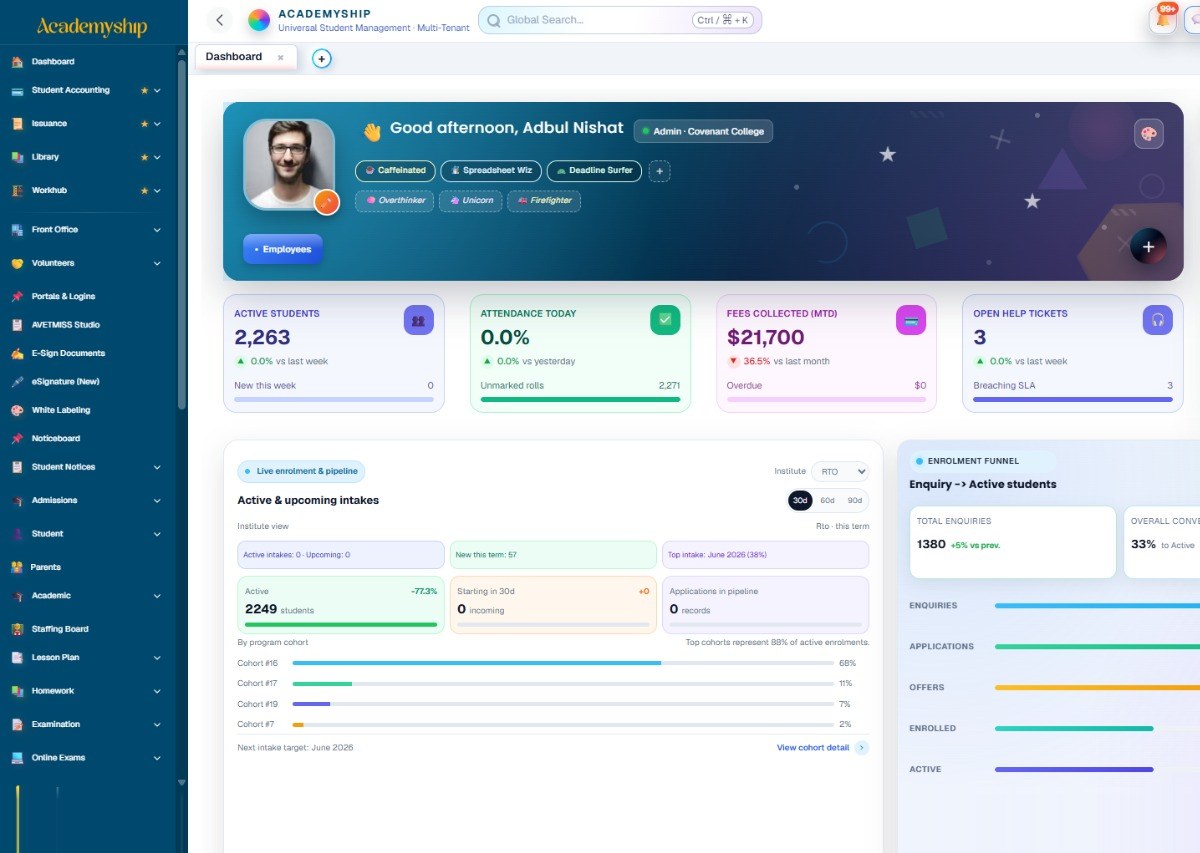Screen dimensions: 1200x853
Task: Expand the Lesson Plan chevron
Action: click(157, 658)
